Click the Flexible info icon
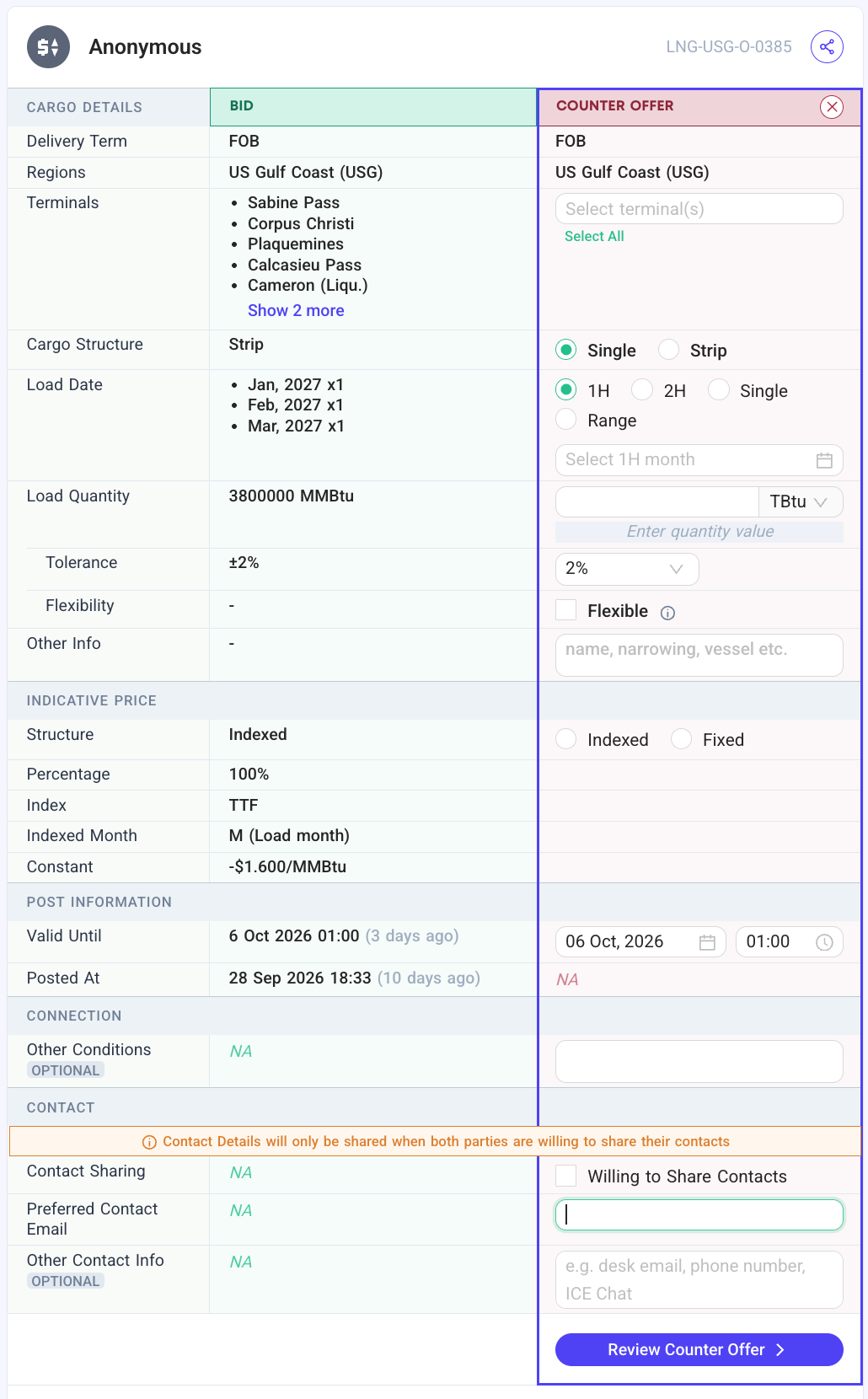868x1399 pixels. coord(667,613)
